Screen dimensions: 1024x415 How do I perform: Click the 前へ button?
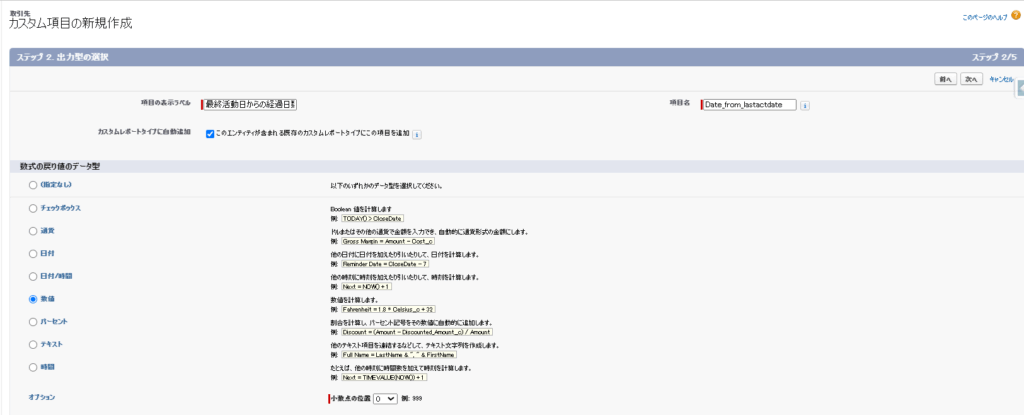(x=943, y=78)
